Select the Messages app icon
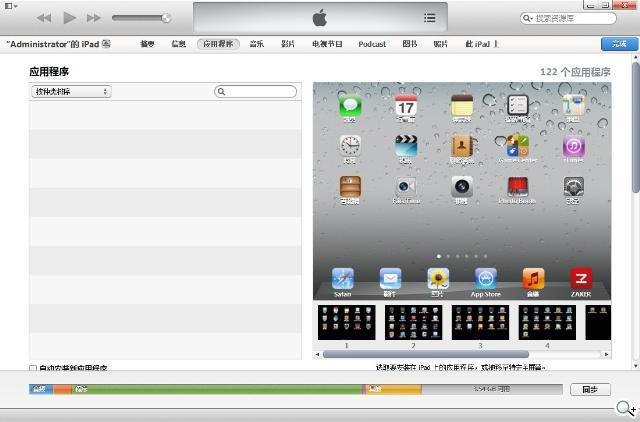Viewport: 640px width, 422px height. click(x=350, y=106)
